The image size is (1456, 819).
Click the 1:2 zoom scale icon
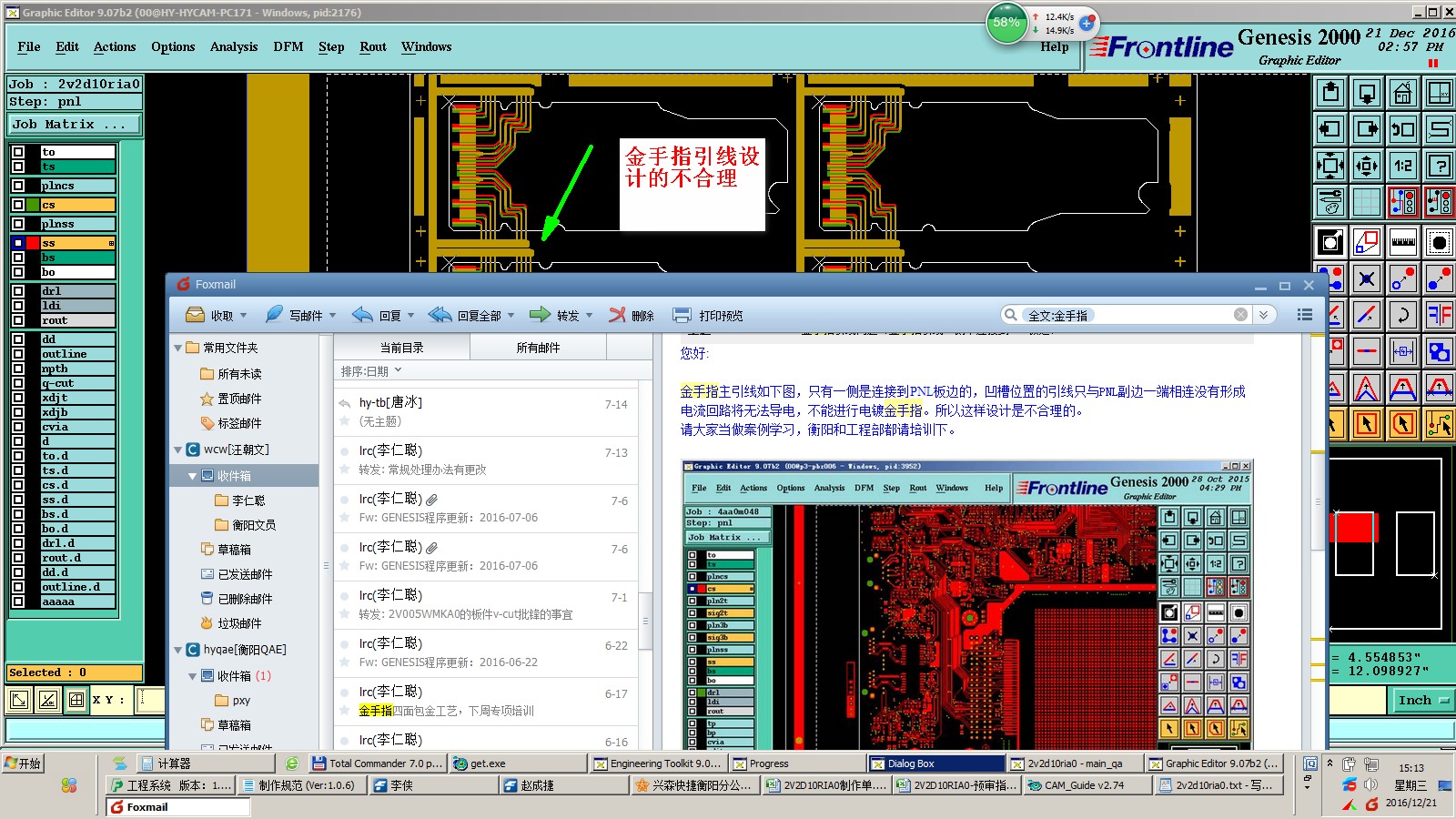click(x=1402, y=166)
